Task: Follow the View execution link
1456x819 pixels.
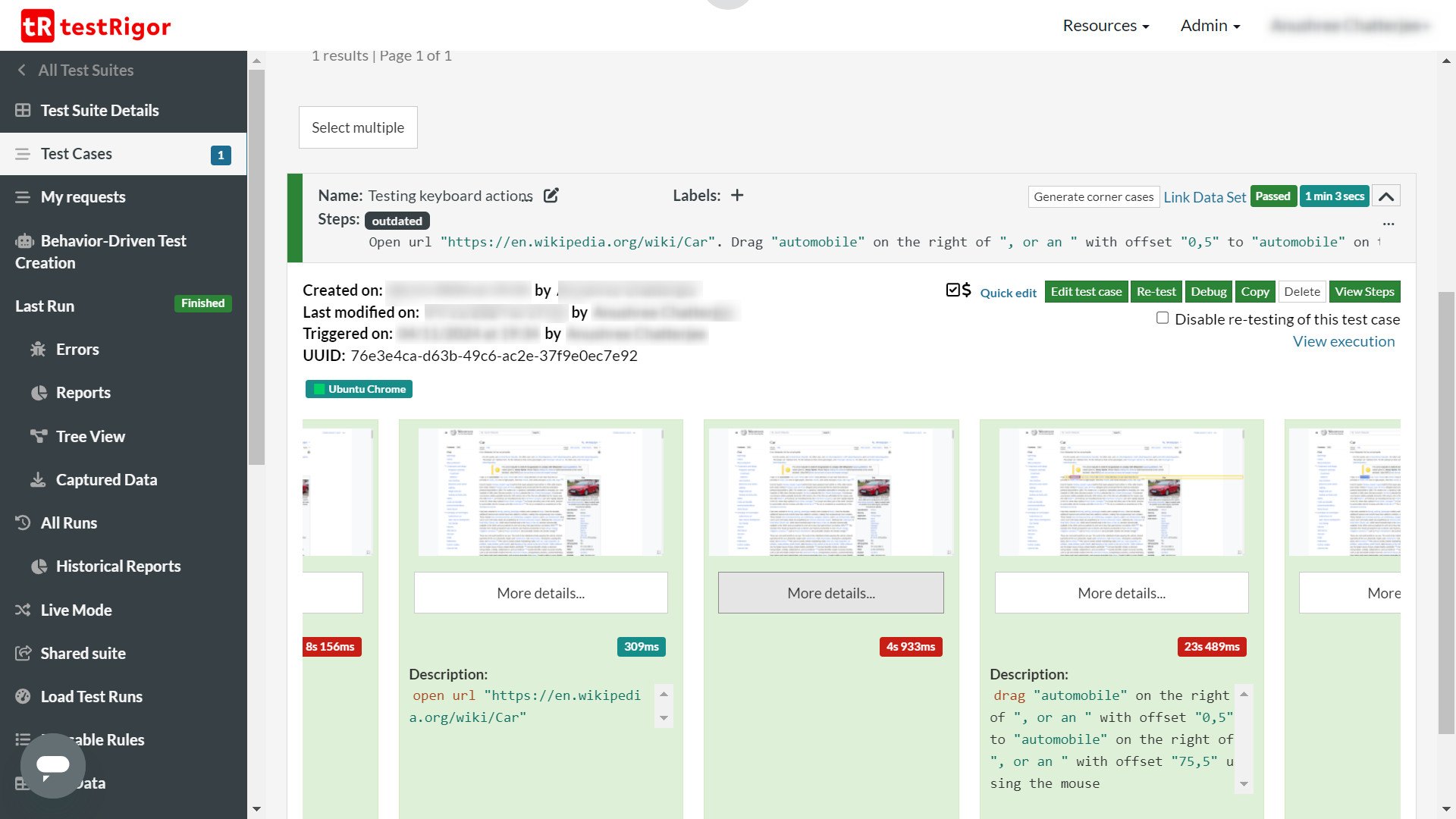Action: (x=1344, y=341)
